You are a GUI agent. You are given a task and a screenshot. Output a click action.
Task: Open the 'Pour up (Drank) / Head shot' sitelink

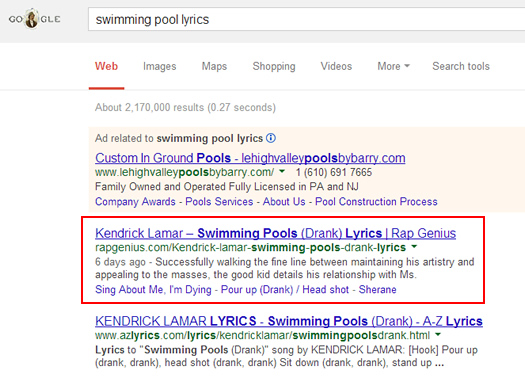pos(285,289)
